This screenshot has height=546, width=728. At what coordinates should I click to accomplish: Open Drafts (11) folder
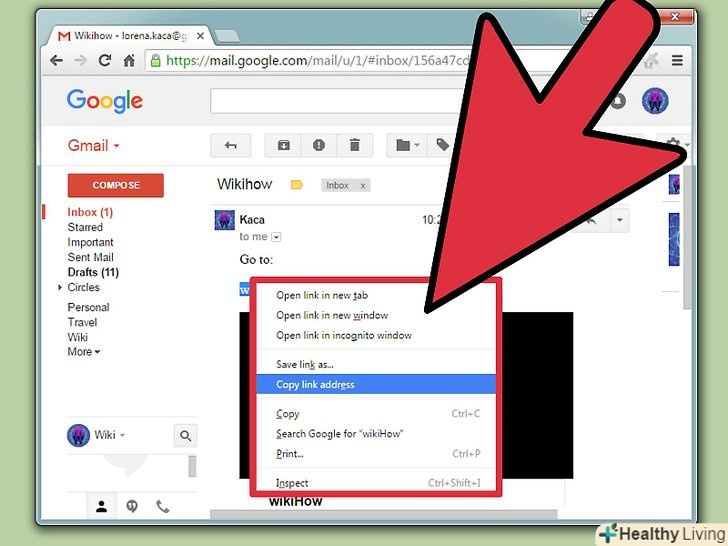click(x=93, y=272)
